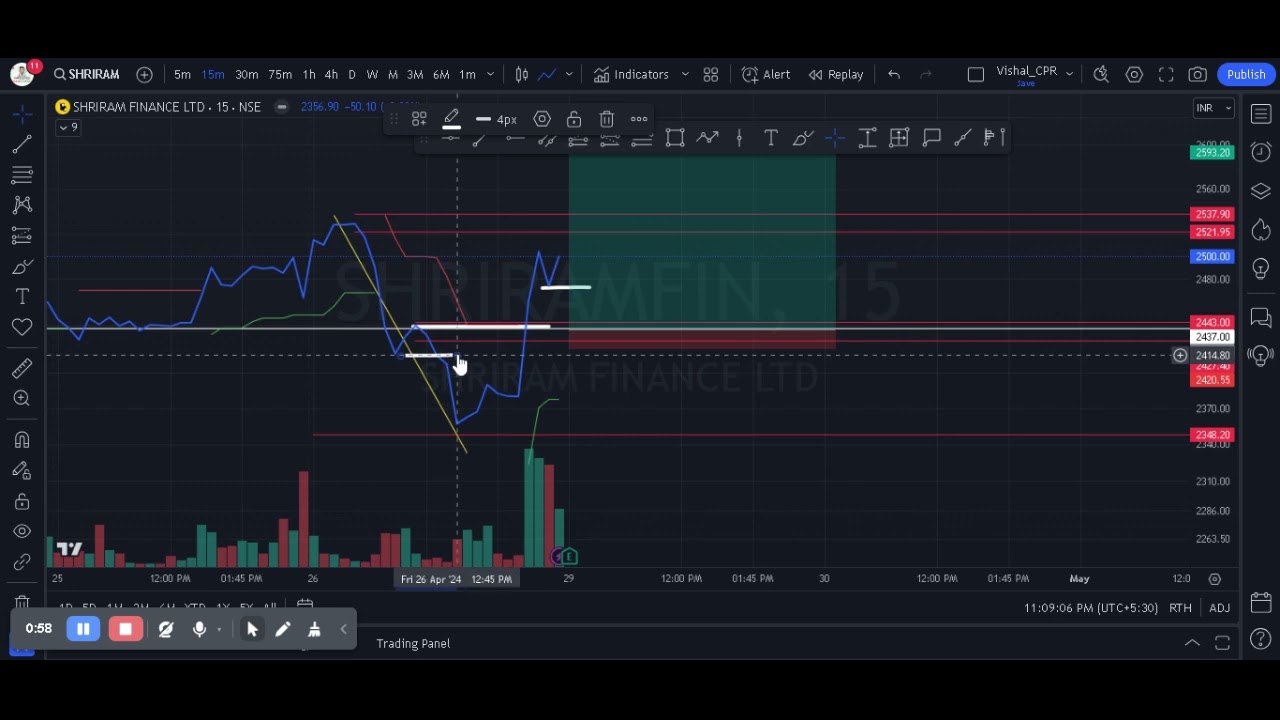Open object tree layers panel
Screen dimensions: 1280x720
click(1261, 191)
